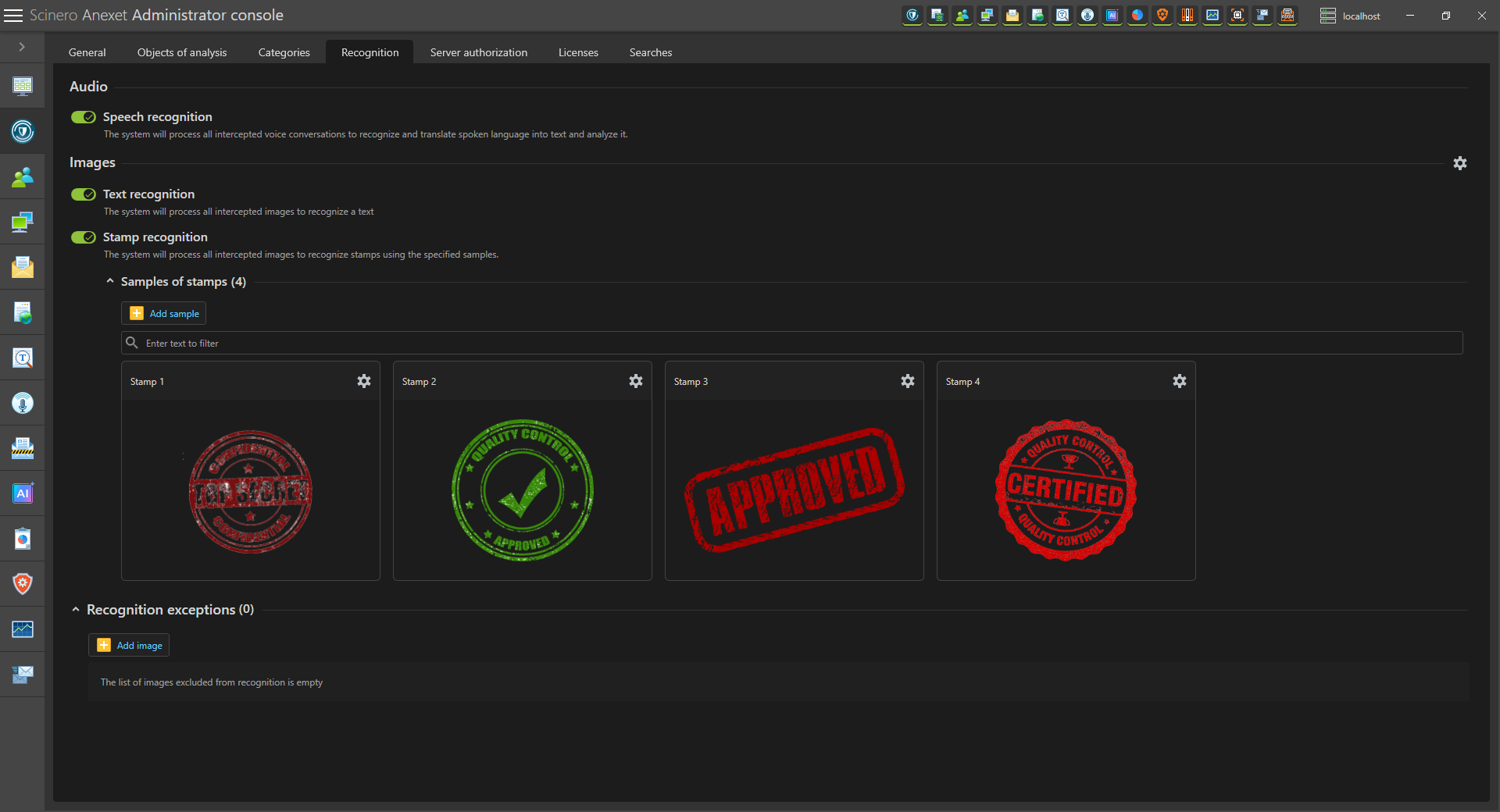Screen dimensions: 1500x812
Task: Open settings gear on the Stamp 1 card
Action: point(364,381)
